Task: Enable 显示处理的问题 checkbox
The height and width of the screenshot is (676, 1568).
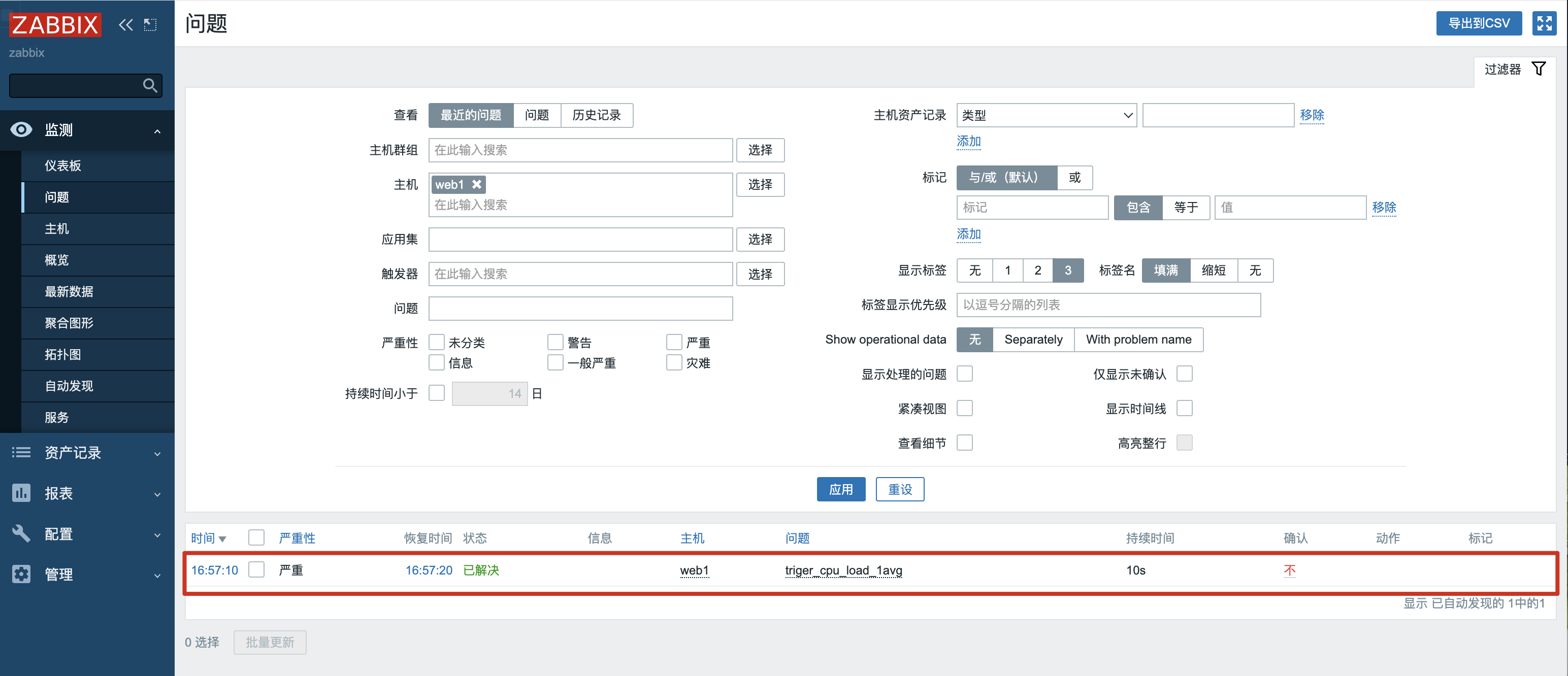Action: (x=965, y=374)
